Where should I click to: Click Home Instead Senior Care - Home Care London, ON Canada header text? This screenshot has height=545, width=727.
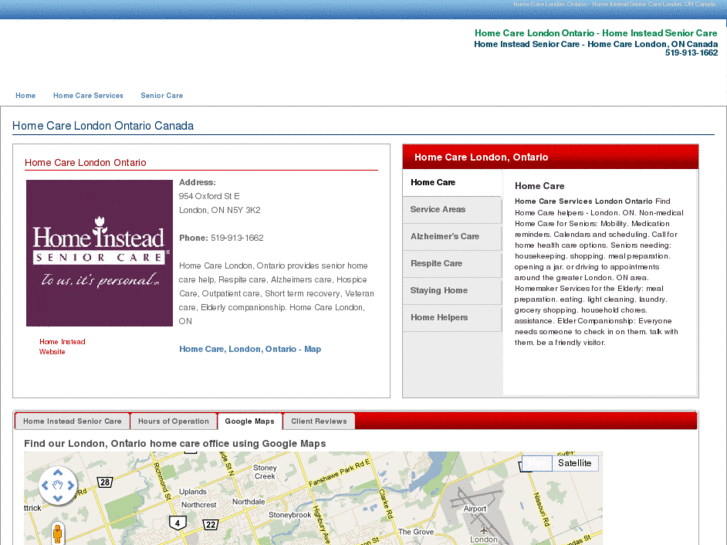point(596,44)
